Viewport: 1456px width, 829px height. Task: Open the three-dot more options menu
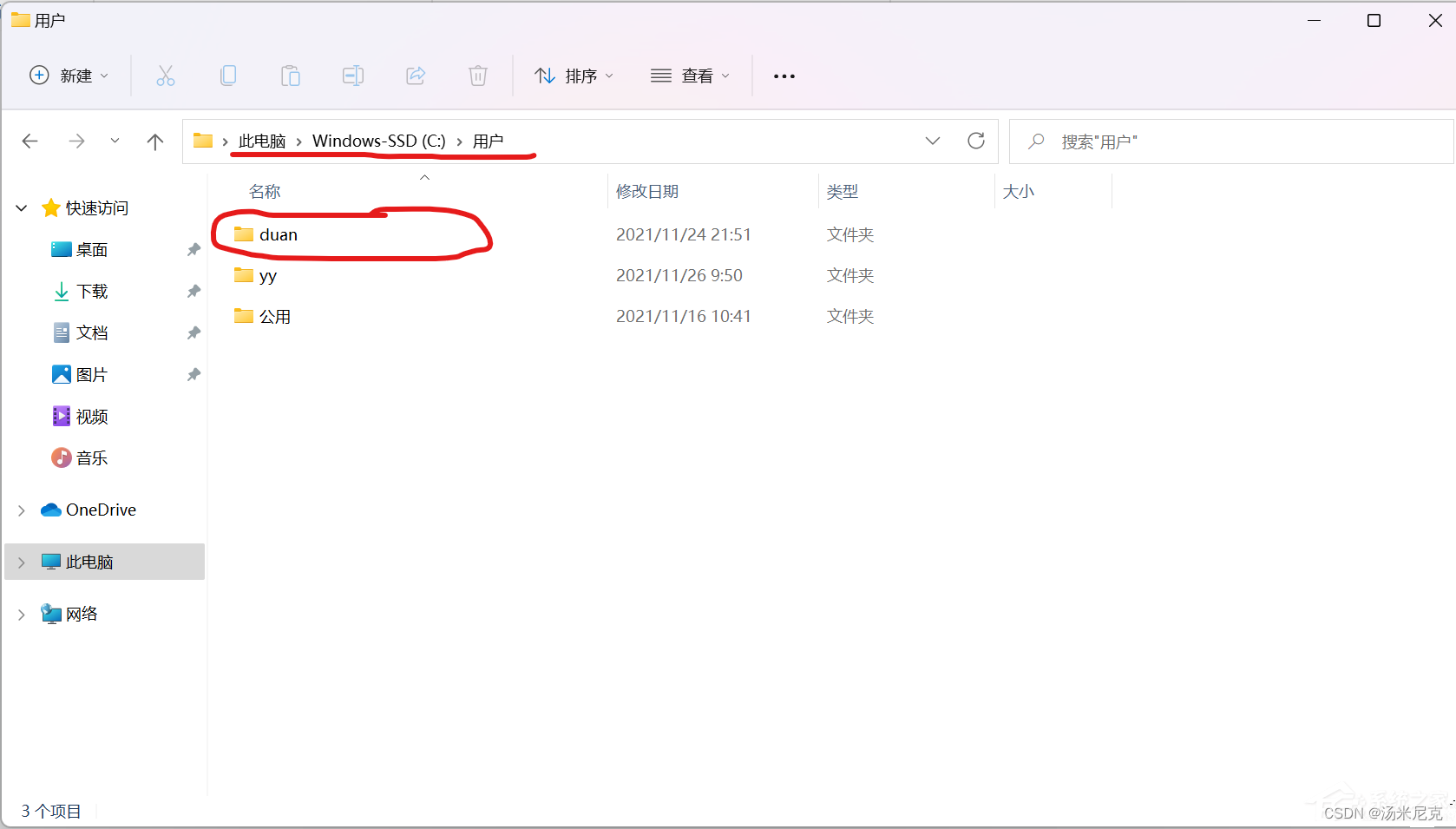pyautogui.click(x=784, y=76)
